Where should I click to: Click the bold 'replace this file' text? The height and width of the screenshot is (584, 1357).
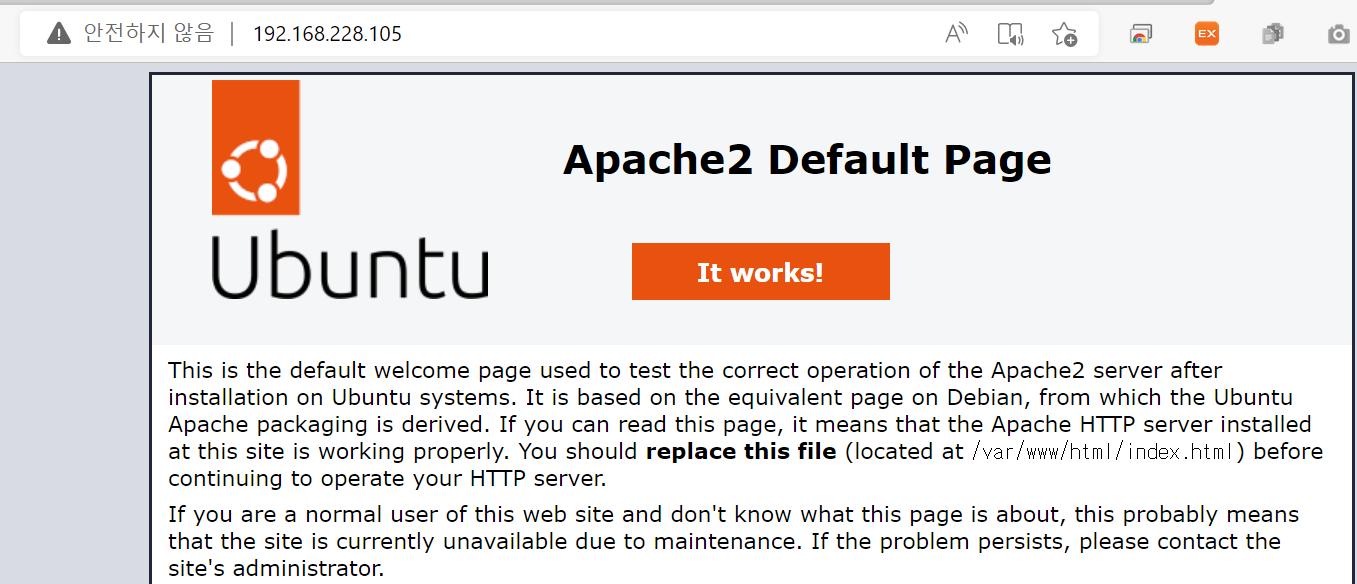(741, 452)
